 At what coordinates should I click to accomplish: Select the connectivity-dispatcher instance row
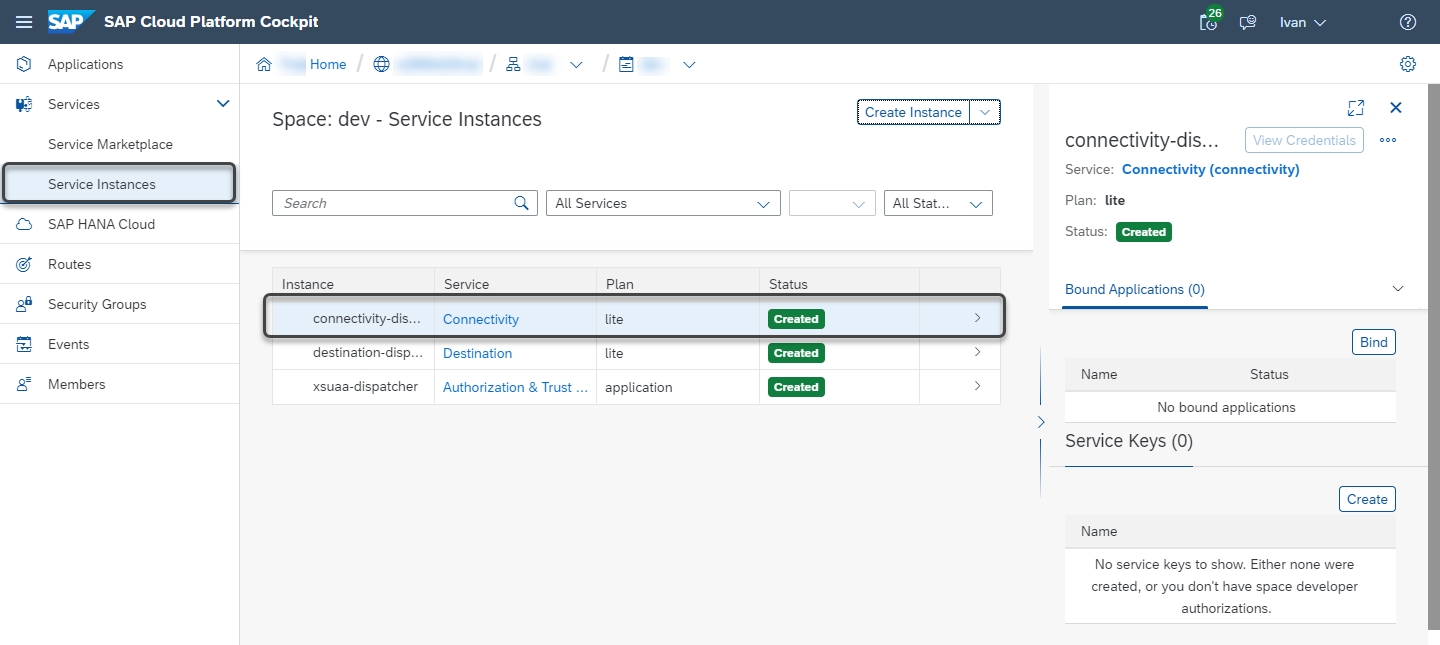click(636, 319)
